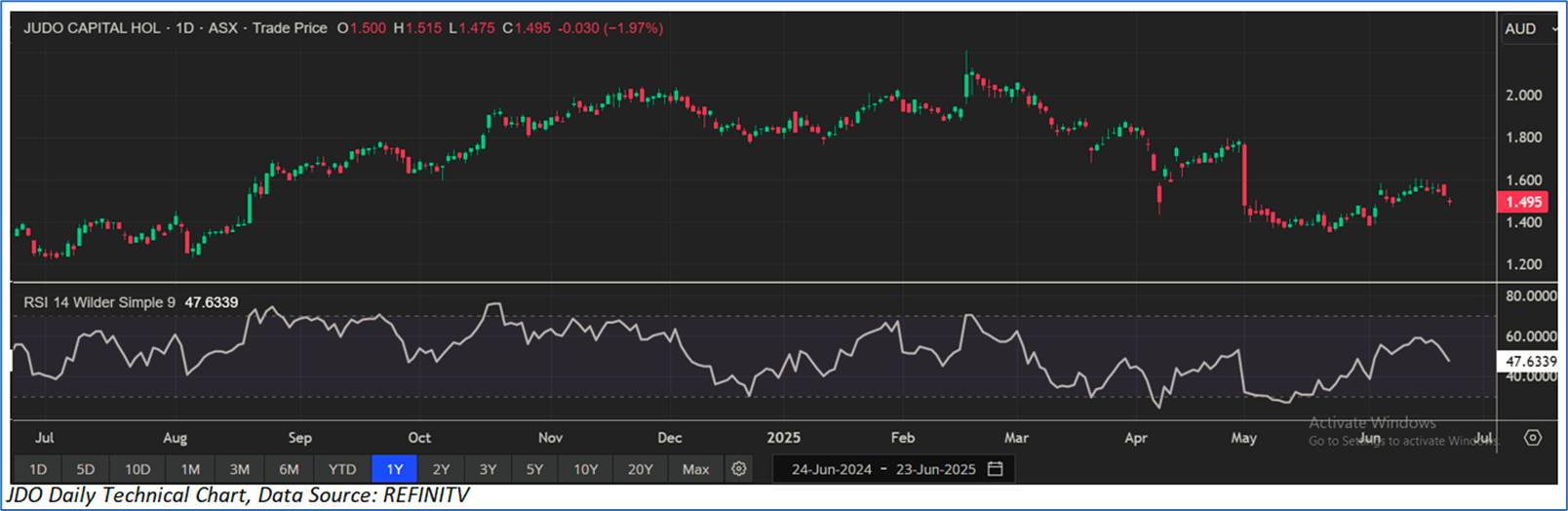
Task: Select the active 1Y range button
Action: point(394,469)
